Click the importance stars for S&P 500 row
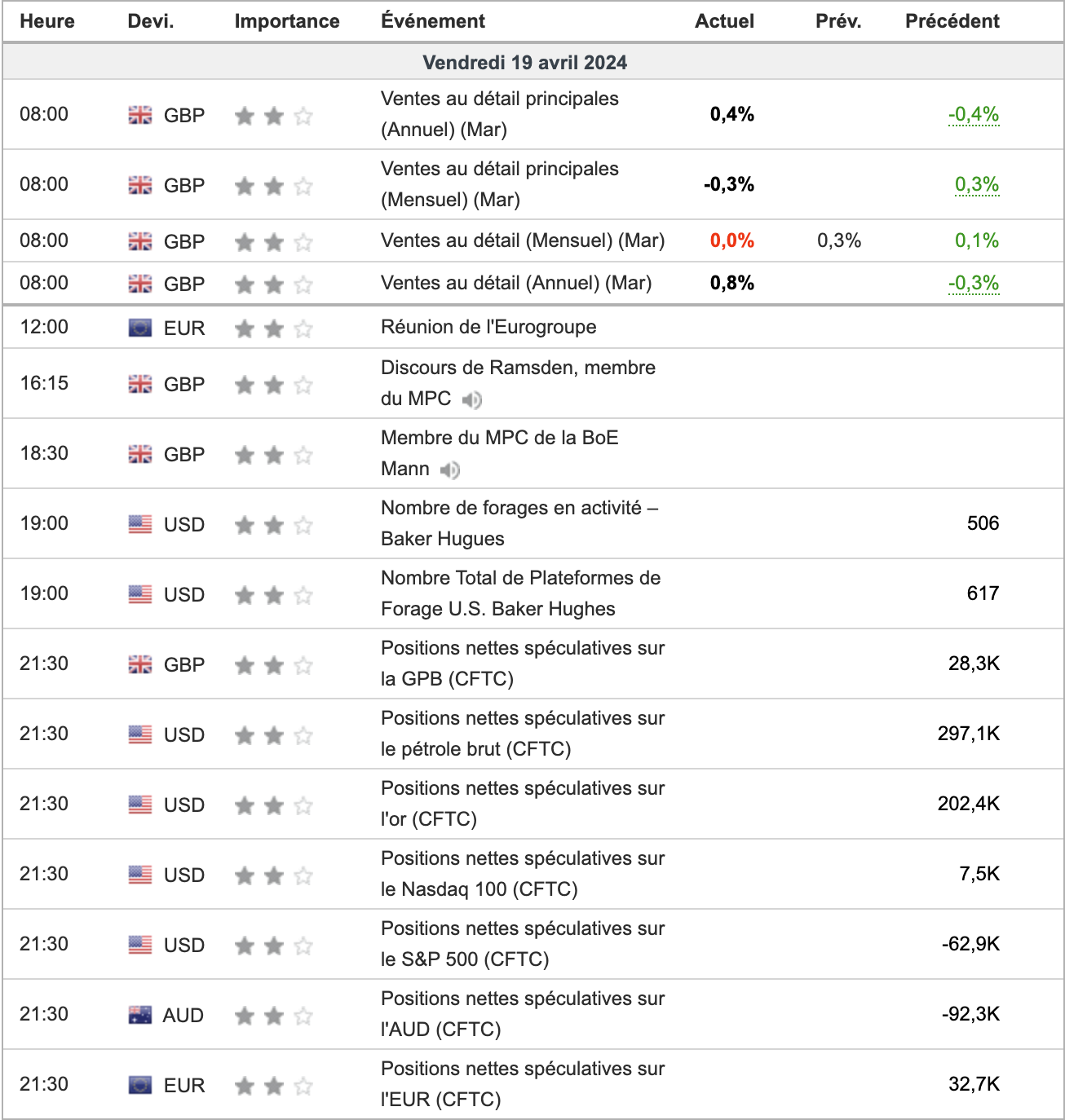The image size is (1065, 1120). 274,946
